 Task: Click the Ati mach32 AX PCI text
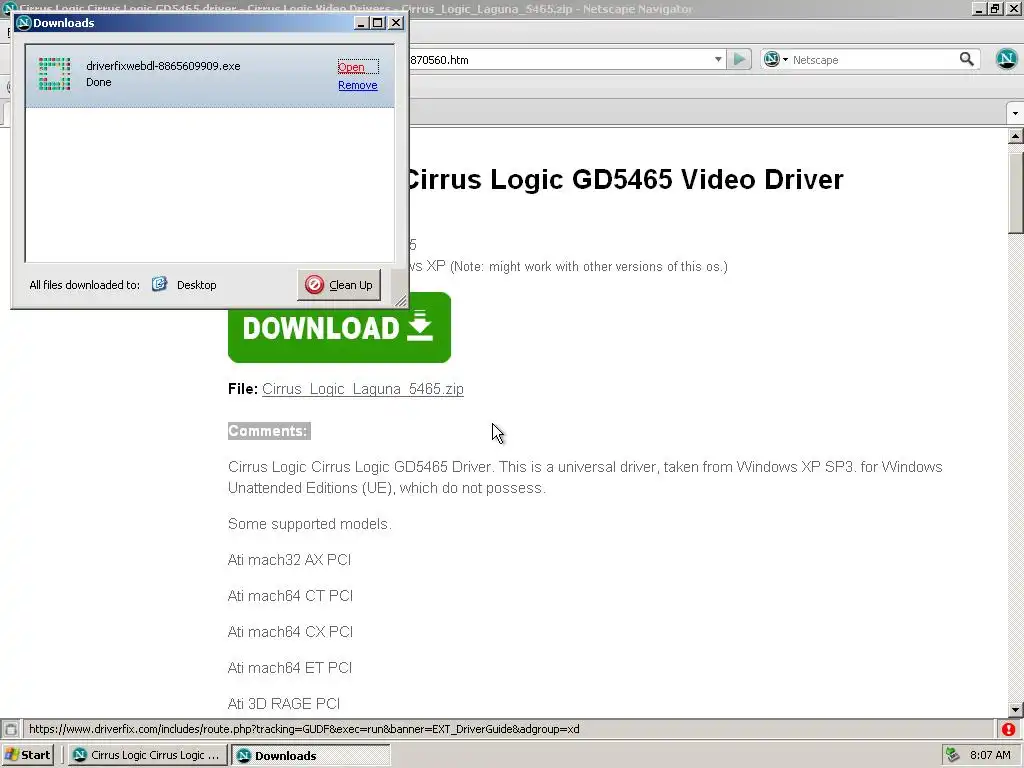click(289, 560)
